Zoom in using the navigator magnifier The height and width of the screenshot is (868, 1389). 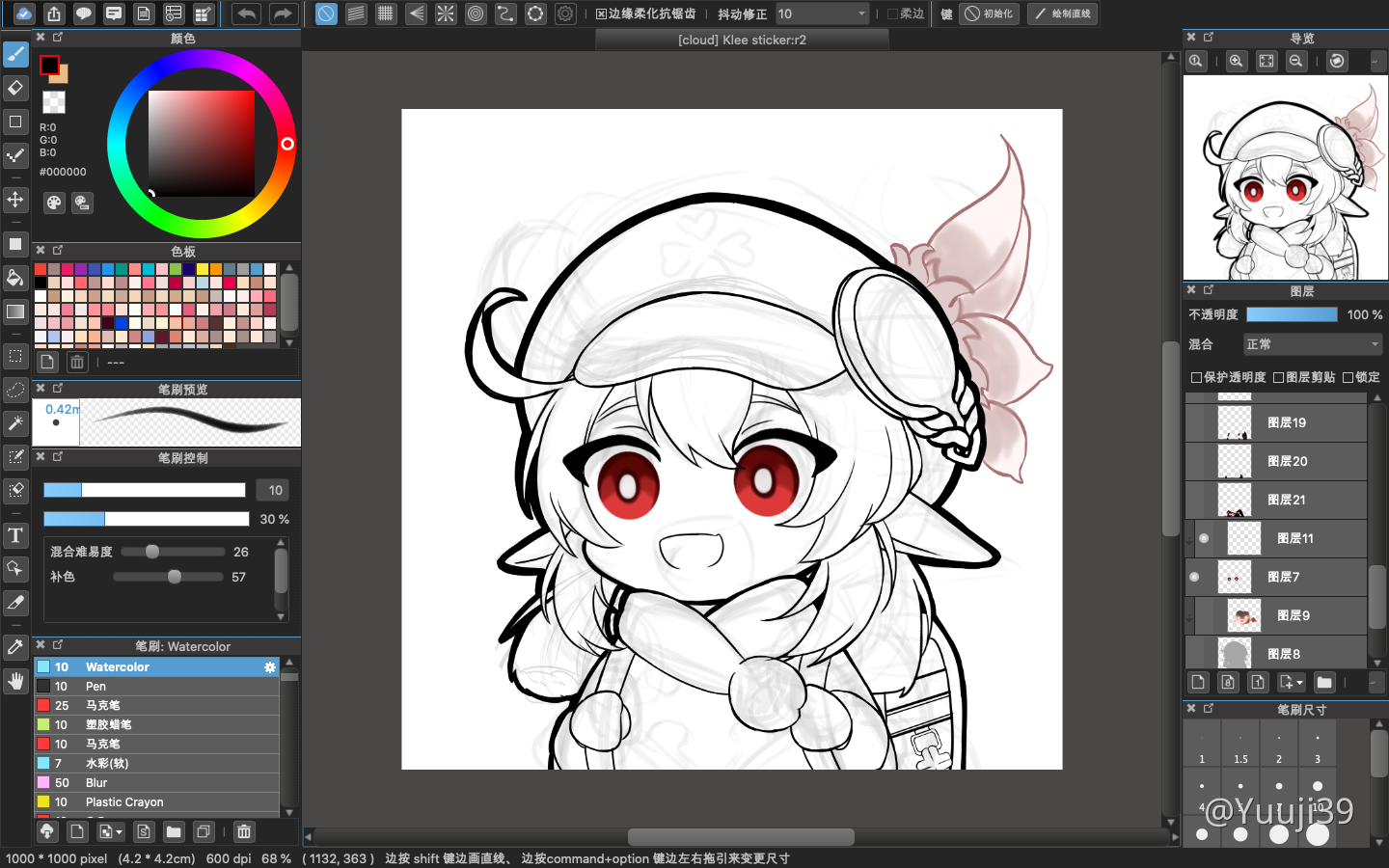click(x=1236, y=61)
